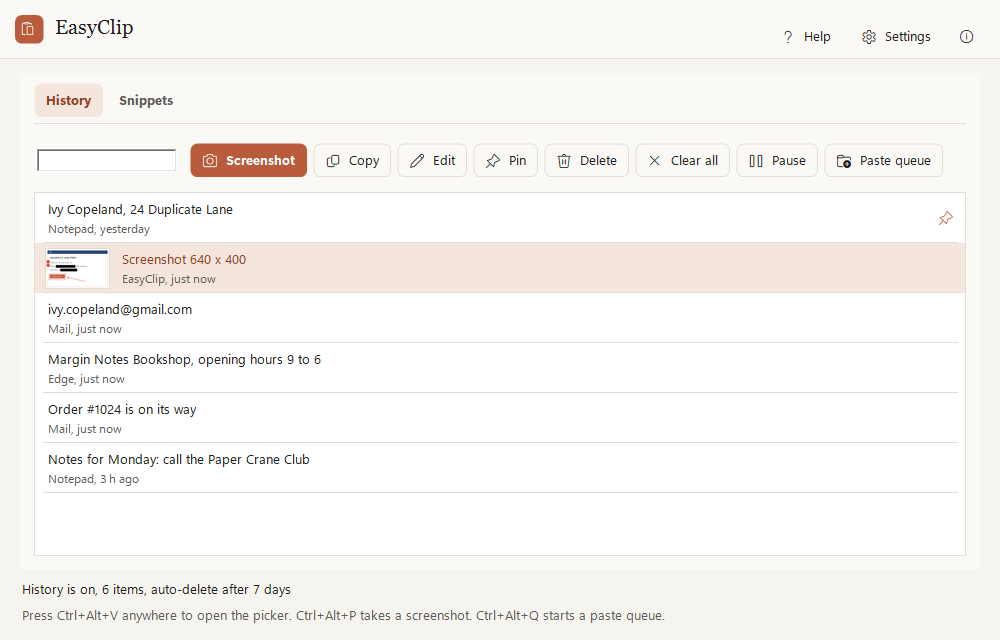Click the camera icon on Screenshot button
The width and height of the screenshot is (1000, 640).
point(210,161)
